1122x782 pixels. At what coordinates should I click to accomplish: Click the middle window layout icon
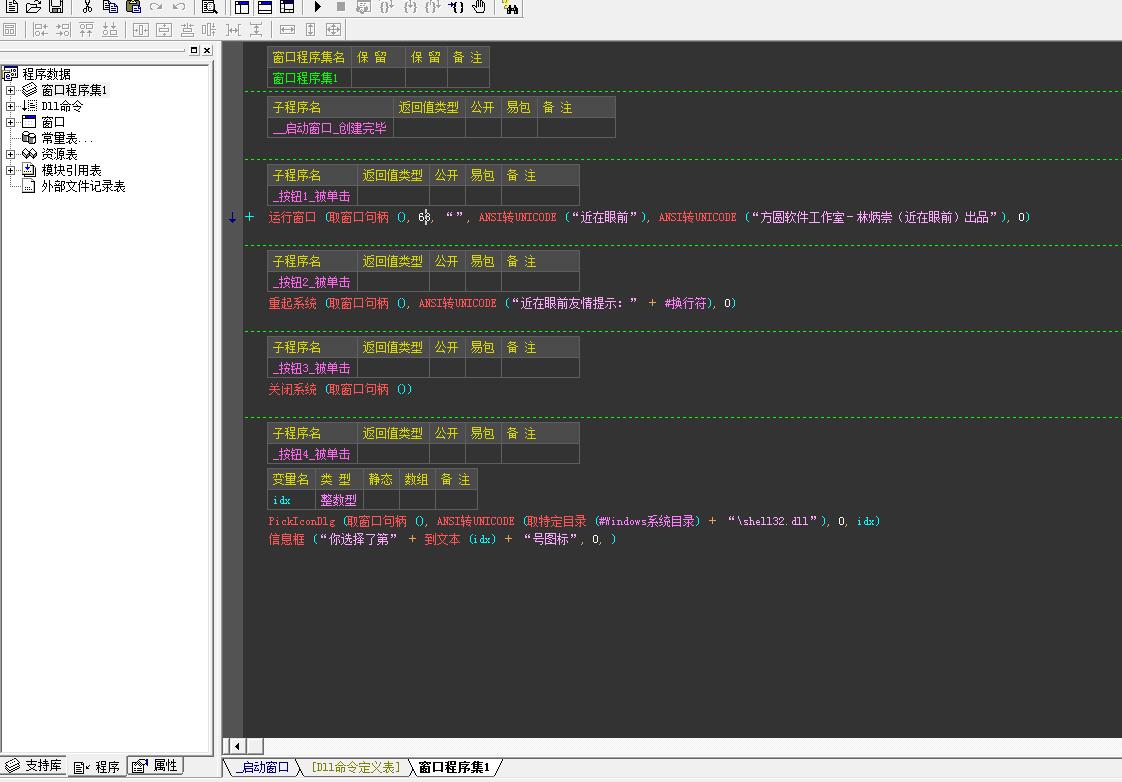[x=265, y=7]
